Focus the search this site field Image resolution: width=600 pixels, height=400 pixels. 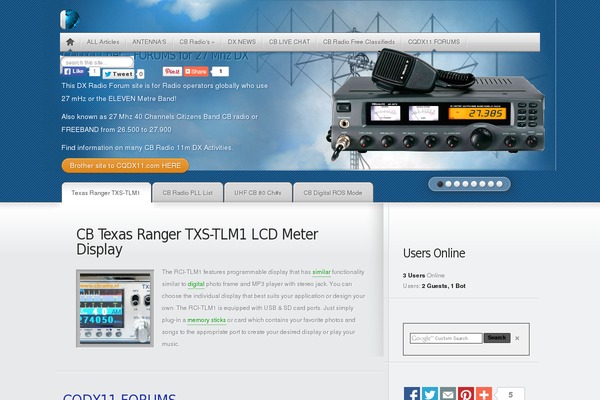[x=97, y=62]
